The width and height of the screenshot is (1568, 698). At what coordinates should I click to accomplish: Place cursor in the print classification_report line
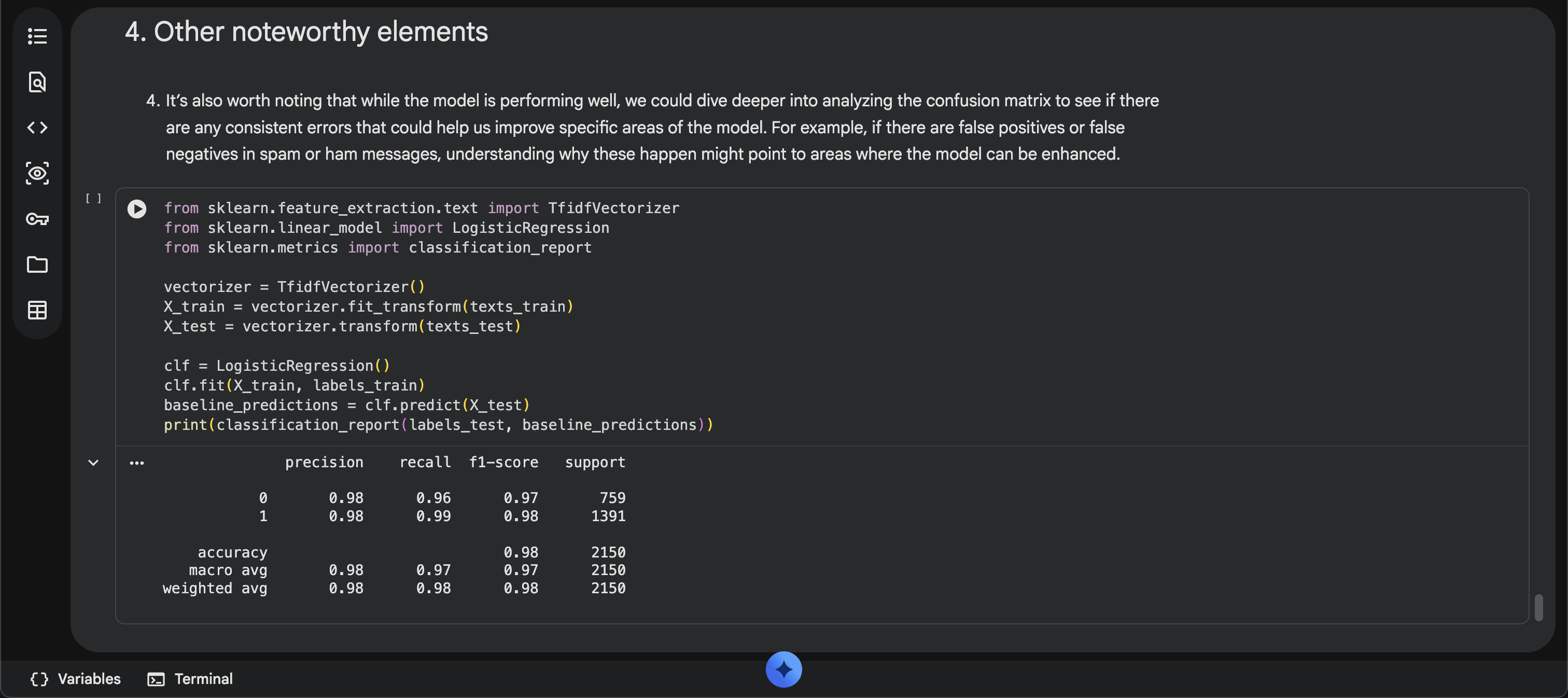[x=438, y=425]
